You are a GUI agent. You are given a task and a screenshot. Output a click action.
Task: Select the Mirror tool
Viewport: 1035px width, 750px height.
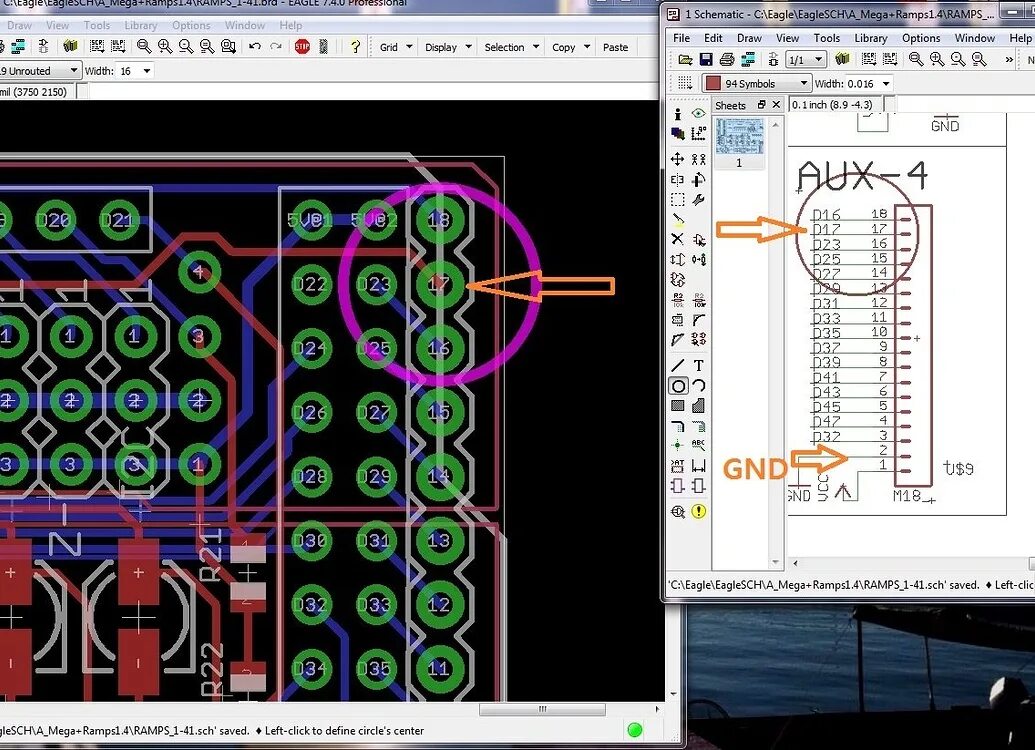(x=677, y=180)
